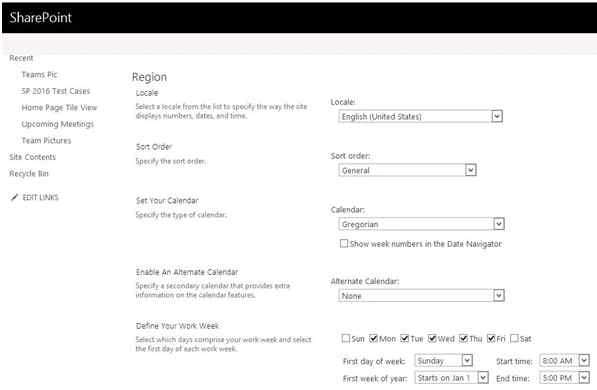Click the Region section heading
The image size is (597, 390).
[x=149, y=77]
